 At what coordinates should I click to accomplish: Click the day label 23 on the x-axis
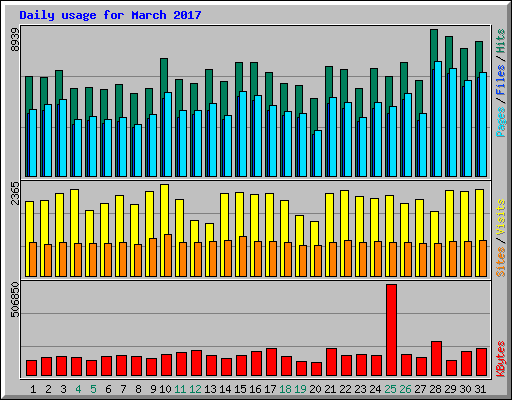360,389
